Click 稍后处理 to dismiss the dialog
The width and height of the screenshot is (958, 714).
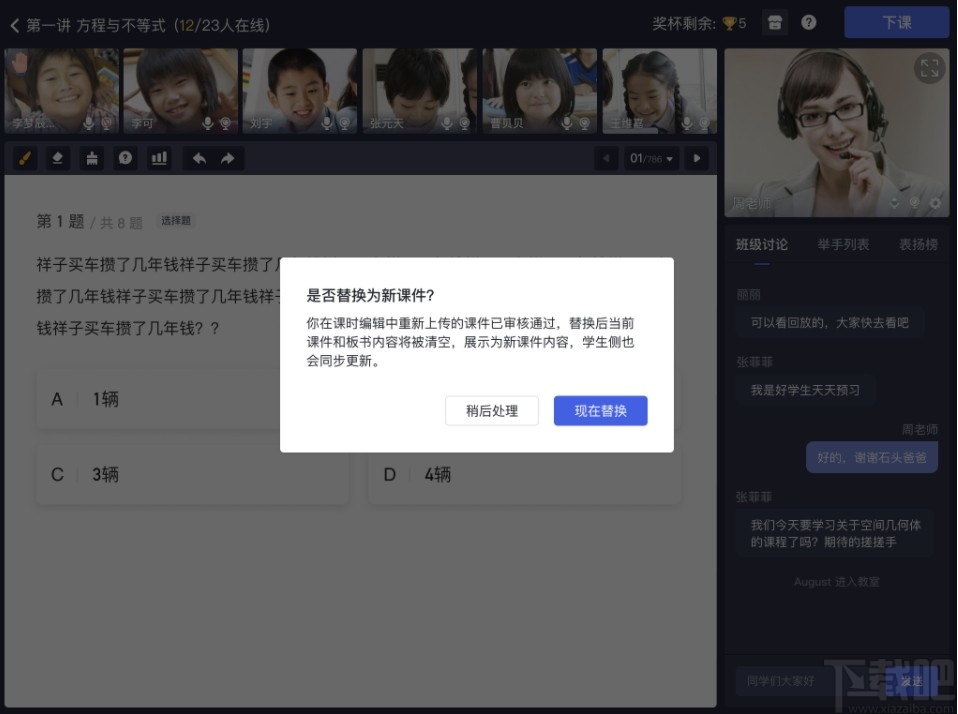(491, 410)
